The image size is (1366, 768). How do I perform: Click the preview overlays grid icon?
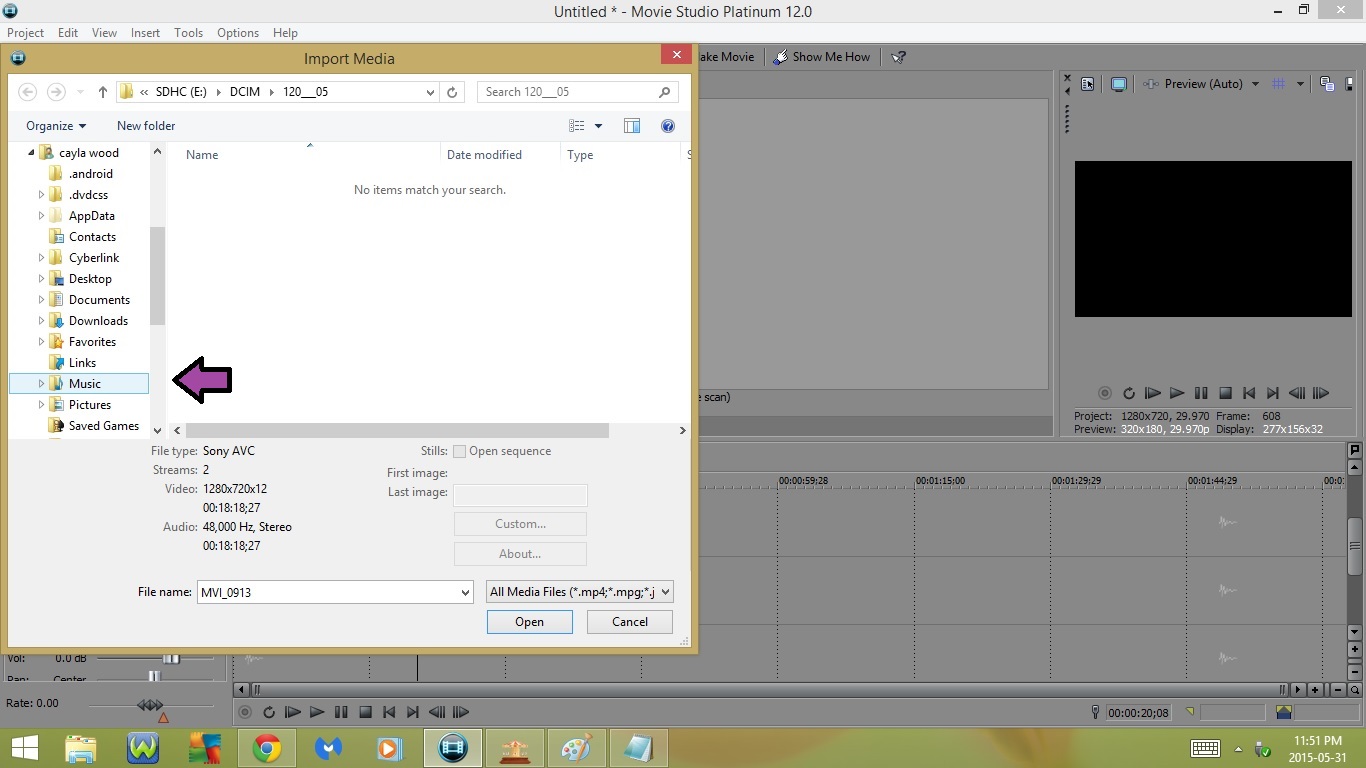pyautogui.click(x=1278, y=84)
